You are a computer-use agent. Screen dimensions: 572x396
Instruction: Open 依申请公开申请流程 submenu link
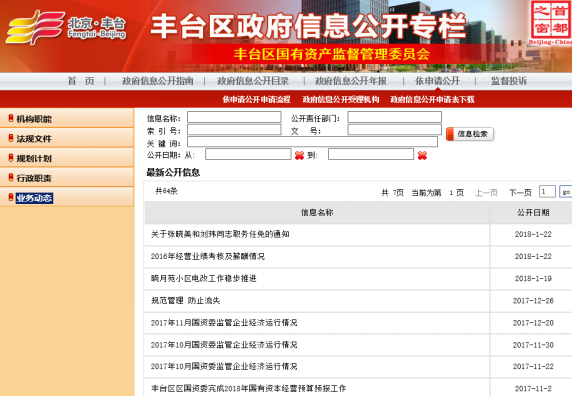256,99
